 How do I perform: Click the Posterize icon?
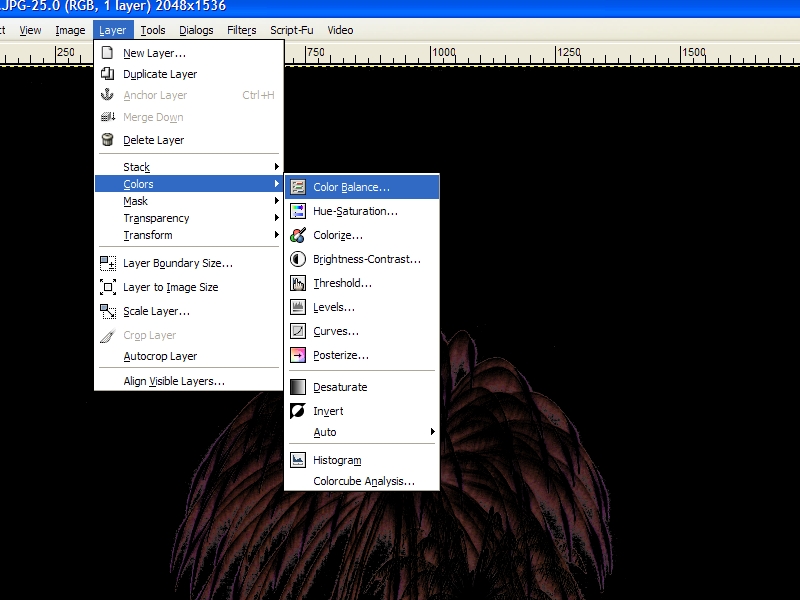point(298,355)
